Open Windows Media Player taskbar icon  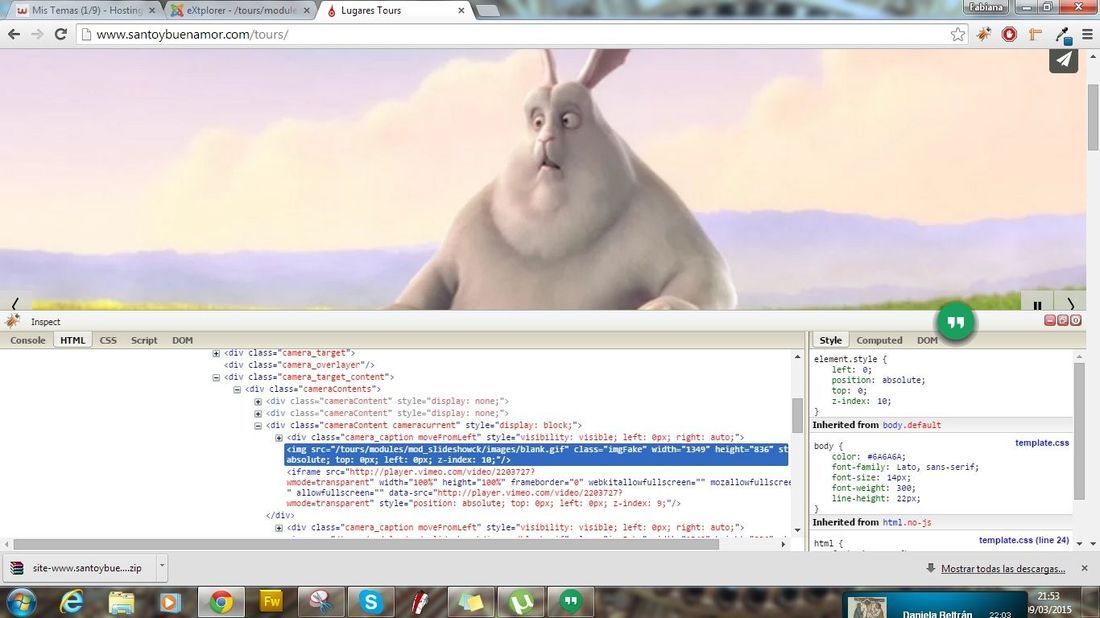click(x=170, y=602)
